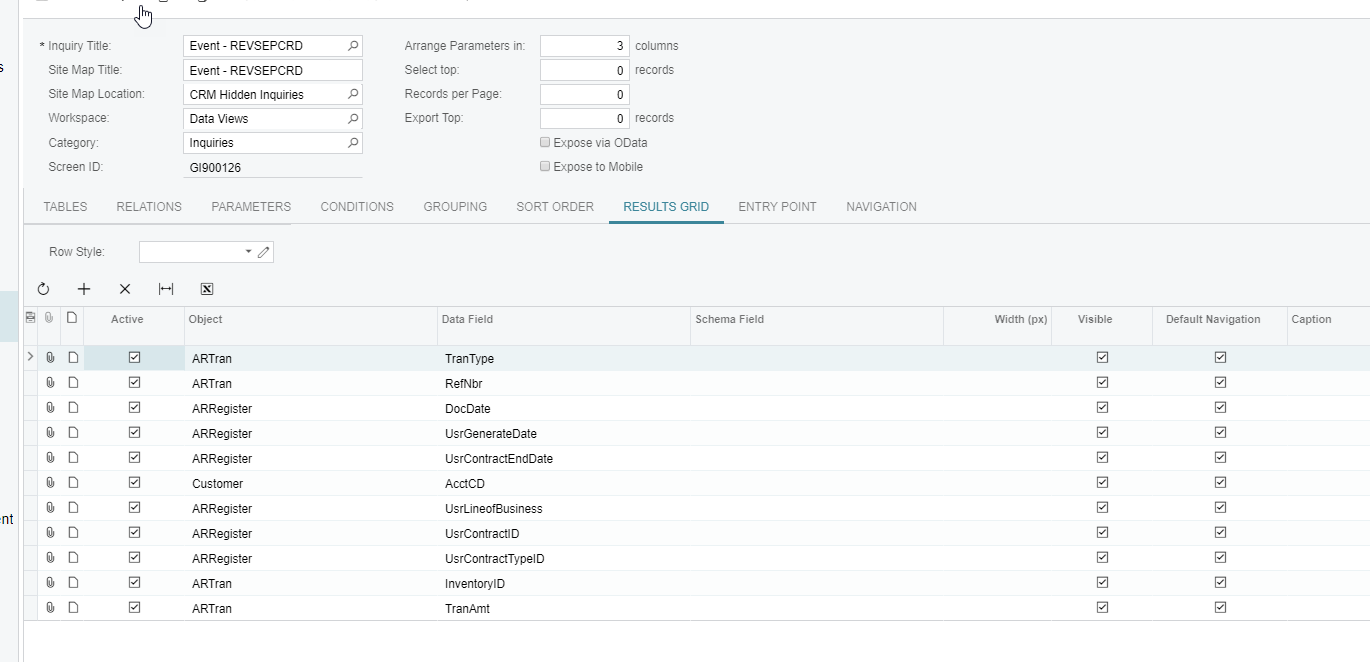Open the Category lookup selector
This screenshot has height=662, width=1370.
pos(353,143)
